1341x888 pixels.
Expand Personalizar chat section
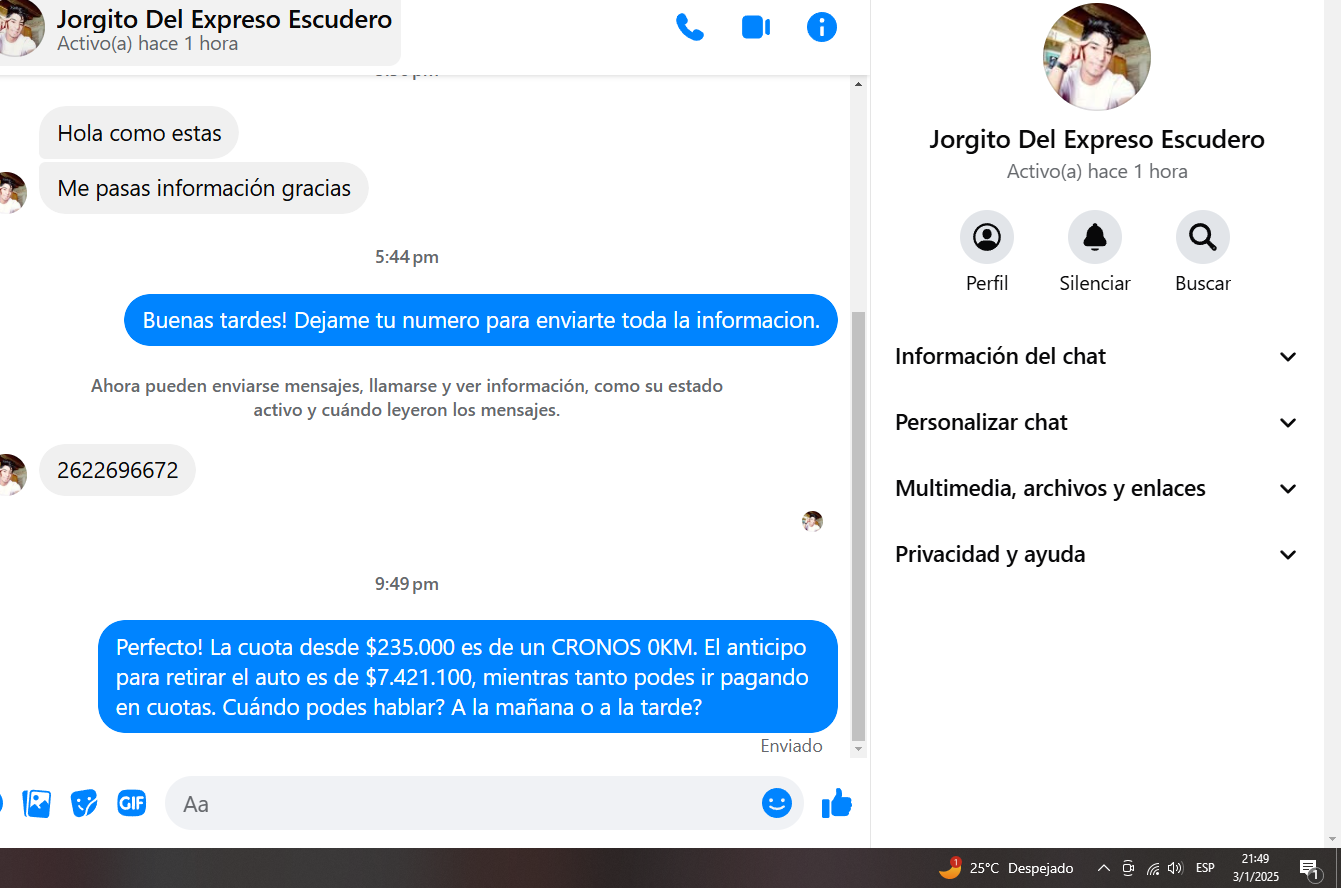pyautogui.click(x=1095, y=423)
